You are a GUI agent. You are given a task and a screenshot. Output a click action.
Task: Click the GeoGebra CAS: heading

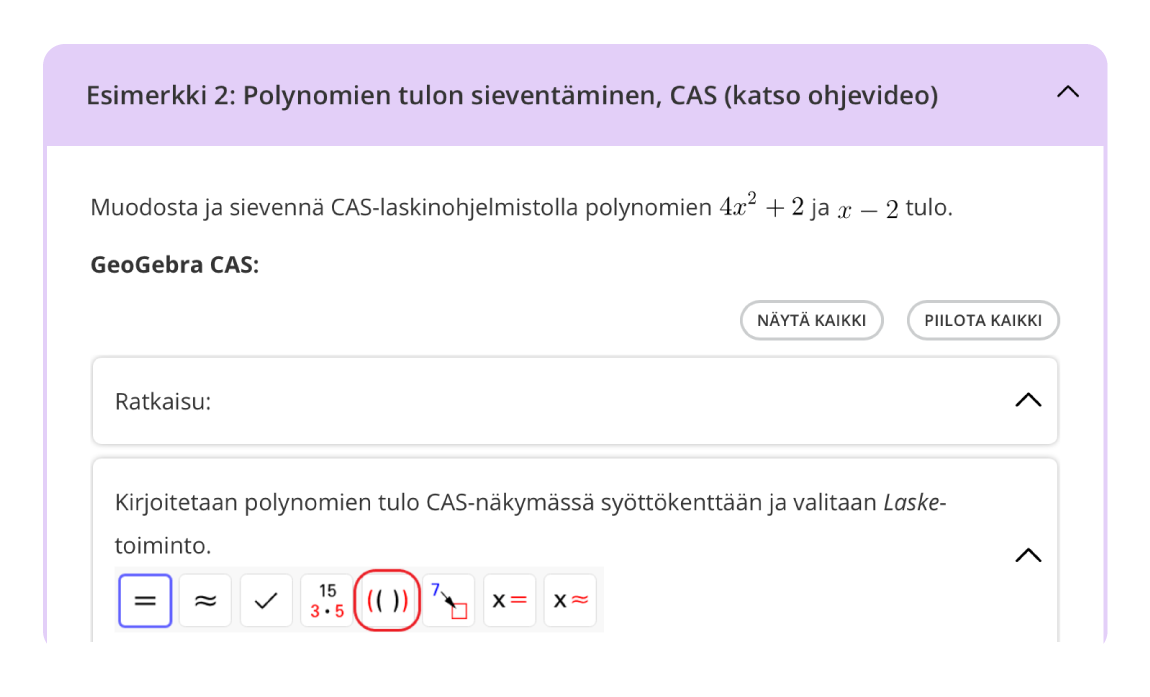[x=174, y=265]
